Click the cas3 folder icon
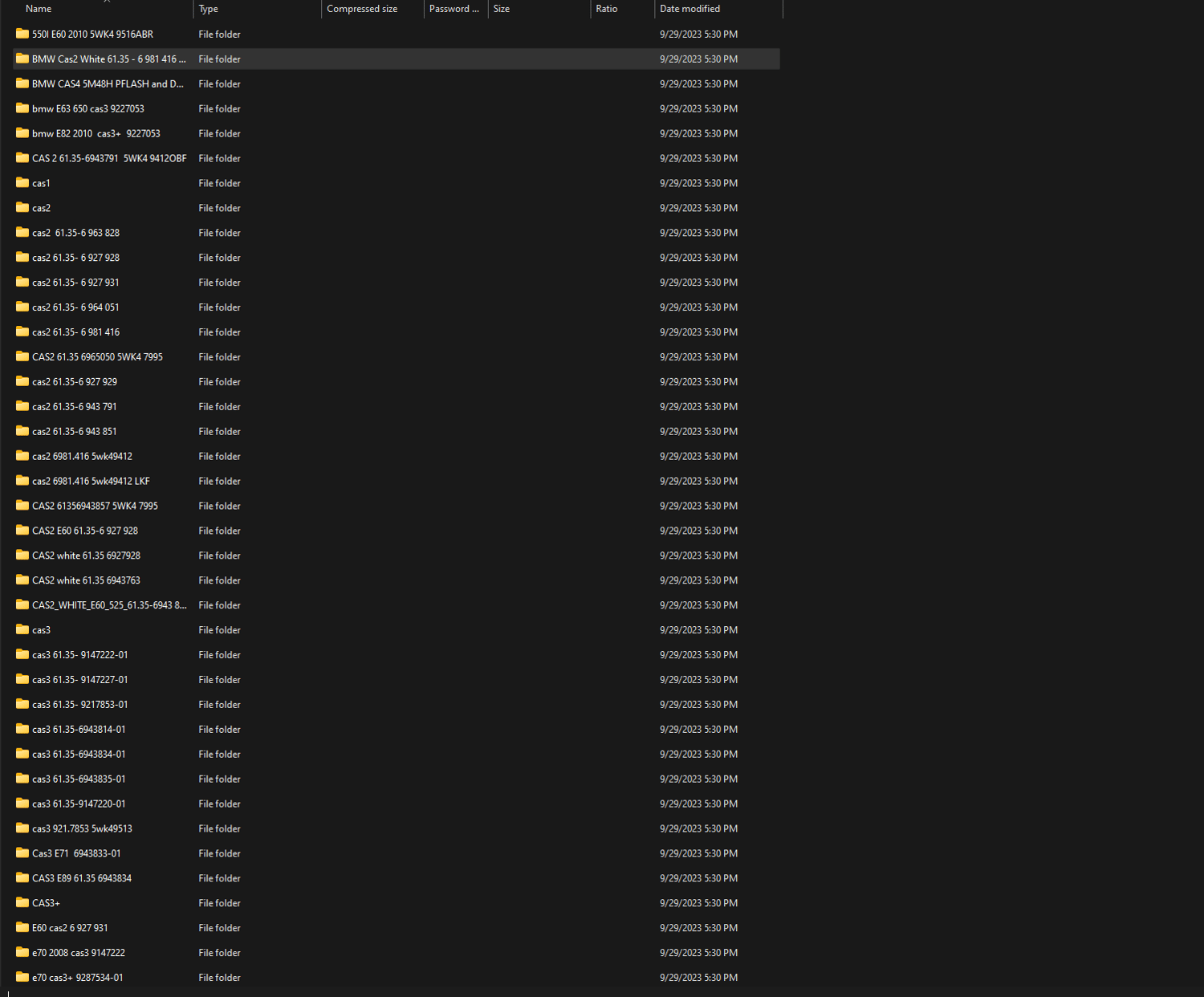The height and width of the screenshot is (997, 1204). click(x=22, y=630)
